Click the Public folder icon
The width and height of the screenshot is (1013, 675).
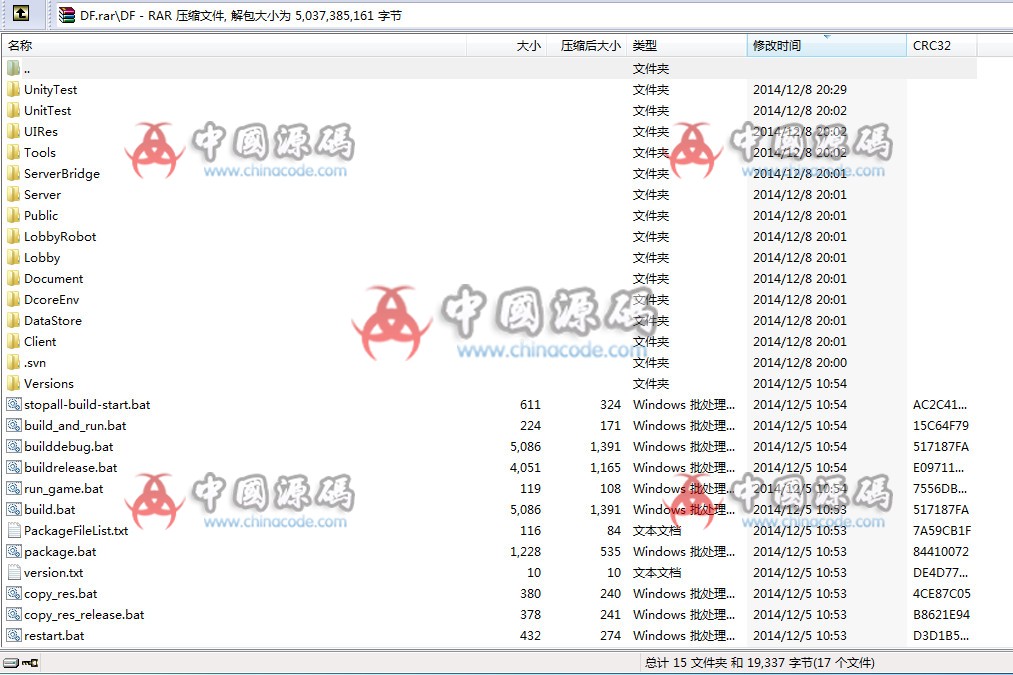click(x=14, y=215)
